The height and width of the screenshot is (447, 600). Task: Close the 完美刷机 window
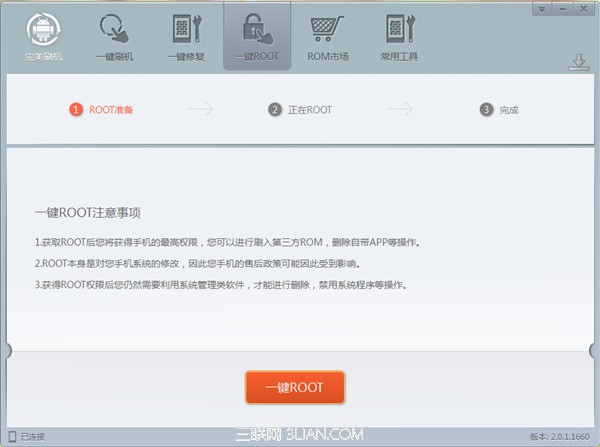click(584, 9)
